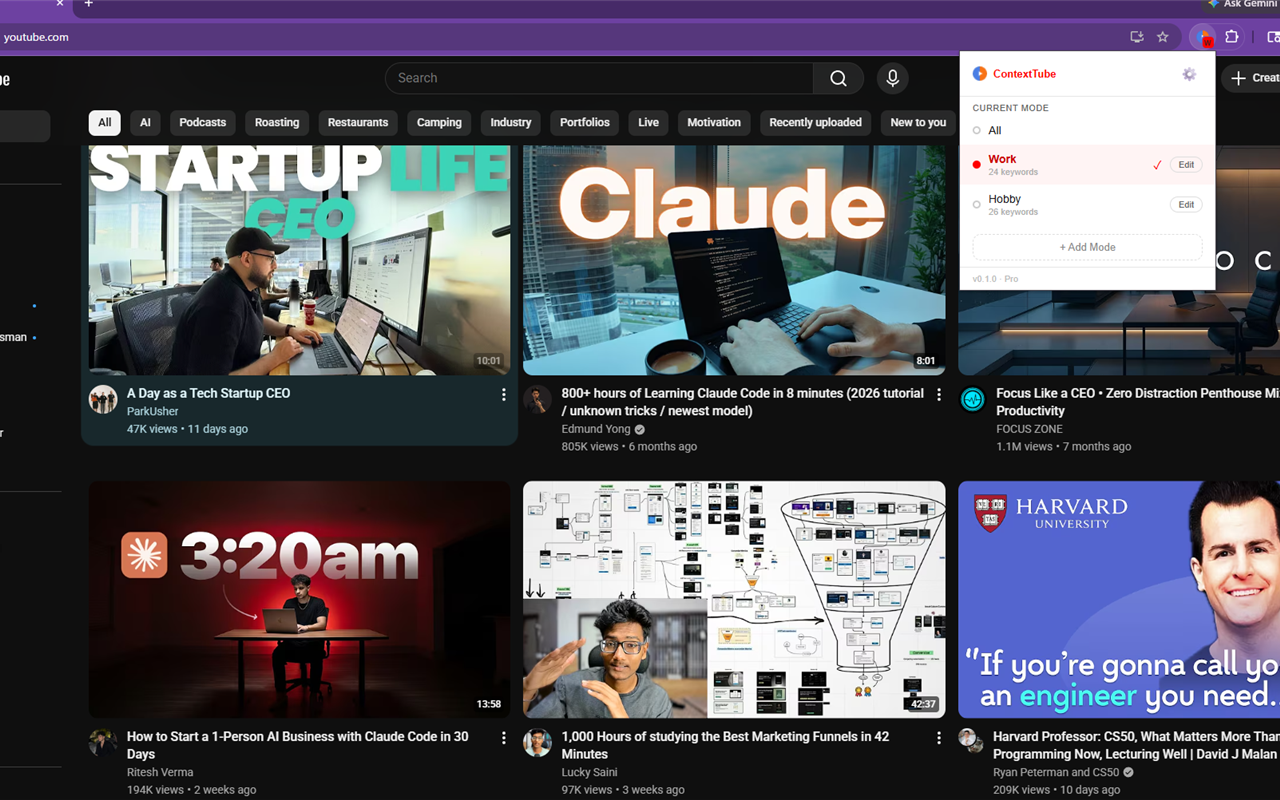Screen dimensions: 1280x800
Task: Open title Focus Like a CEO
Action: click(x=1138, y=402)
